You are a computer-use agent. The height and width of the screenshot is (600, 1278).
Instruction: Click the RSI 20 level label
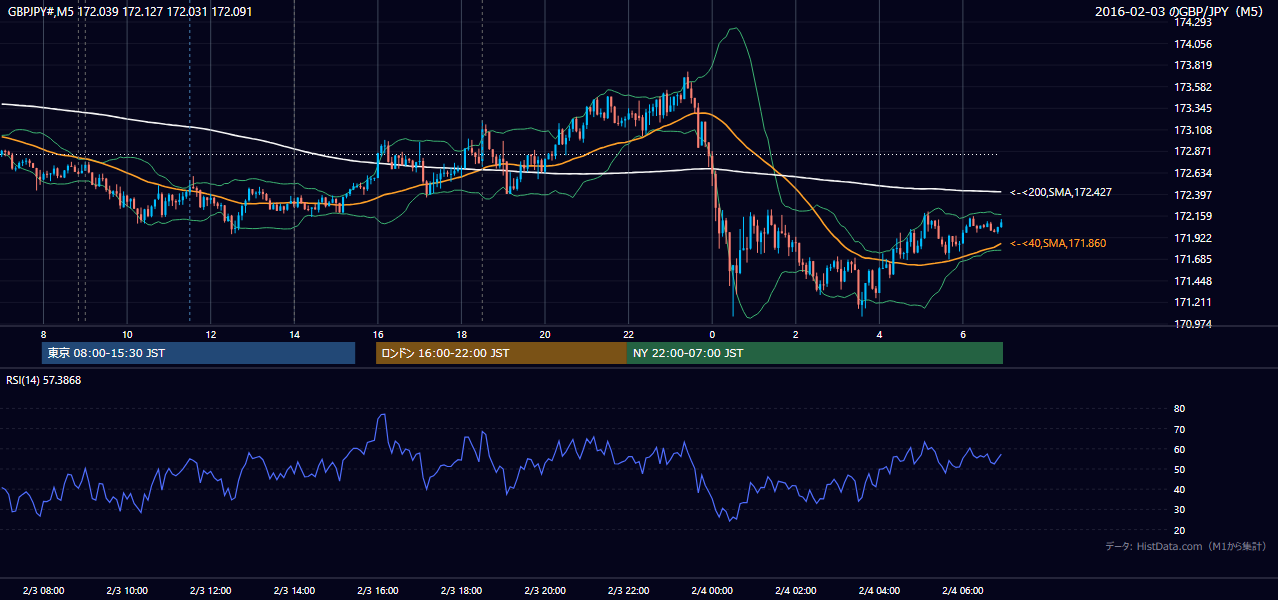click(1180, 530)
